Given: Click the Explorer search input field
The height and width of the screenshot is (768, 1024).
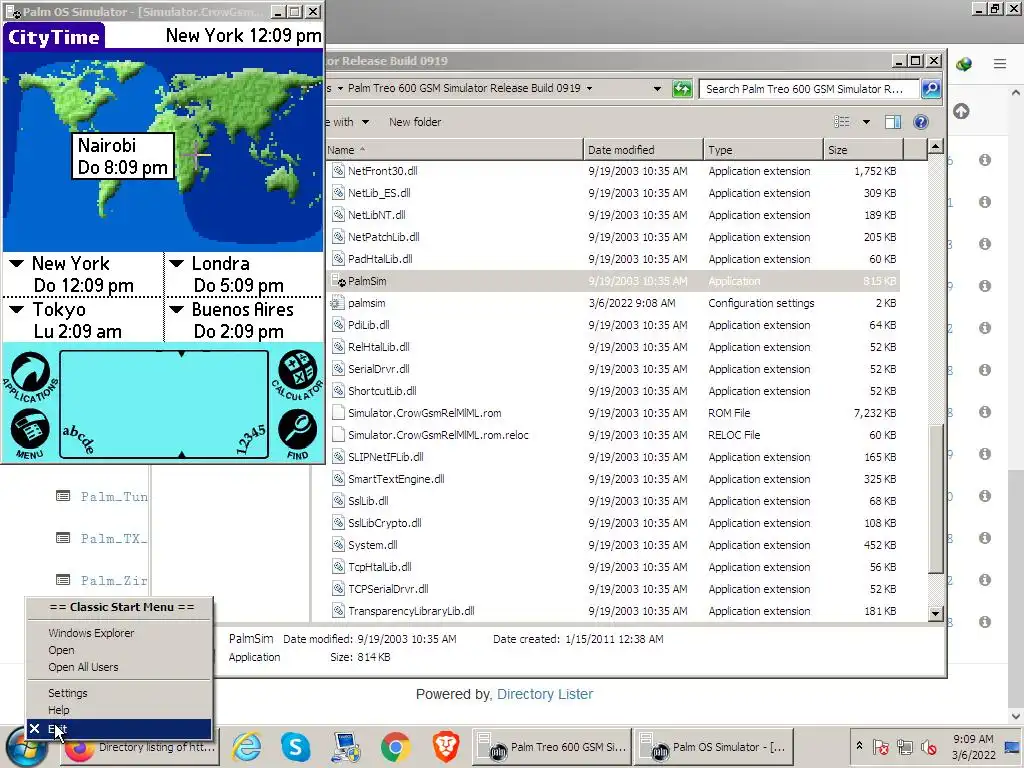Looking at the screenshot, I should point(809,89).
